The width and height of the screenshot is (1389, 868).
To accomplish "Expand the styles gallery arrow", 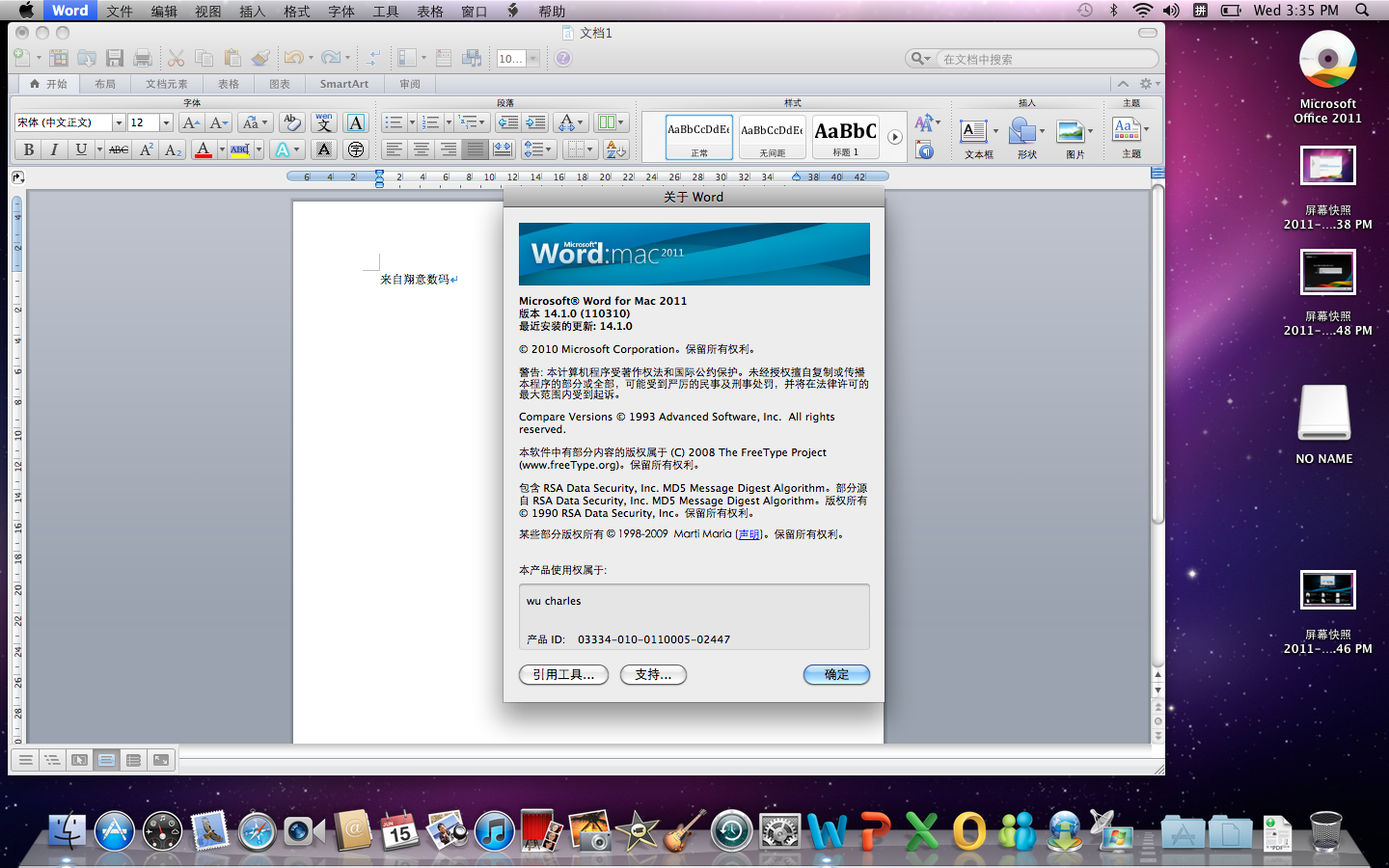I will click(894, 137).
